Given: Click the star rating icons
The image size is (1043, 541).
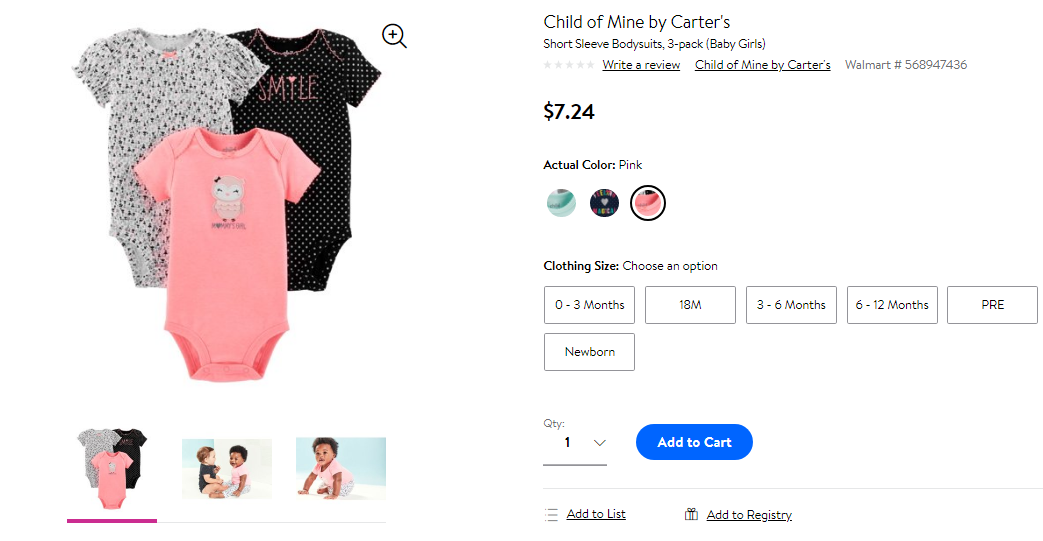Looking at the screenshot, I should point(568,65).
